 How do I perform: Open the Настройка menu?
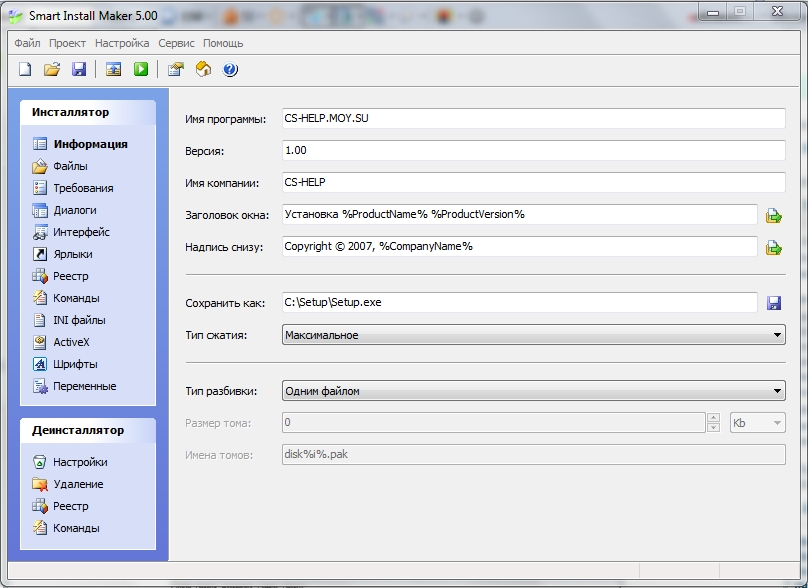[x=122, y=43]
